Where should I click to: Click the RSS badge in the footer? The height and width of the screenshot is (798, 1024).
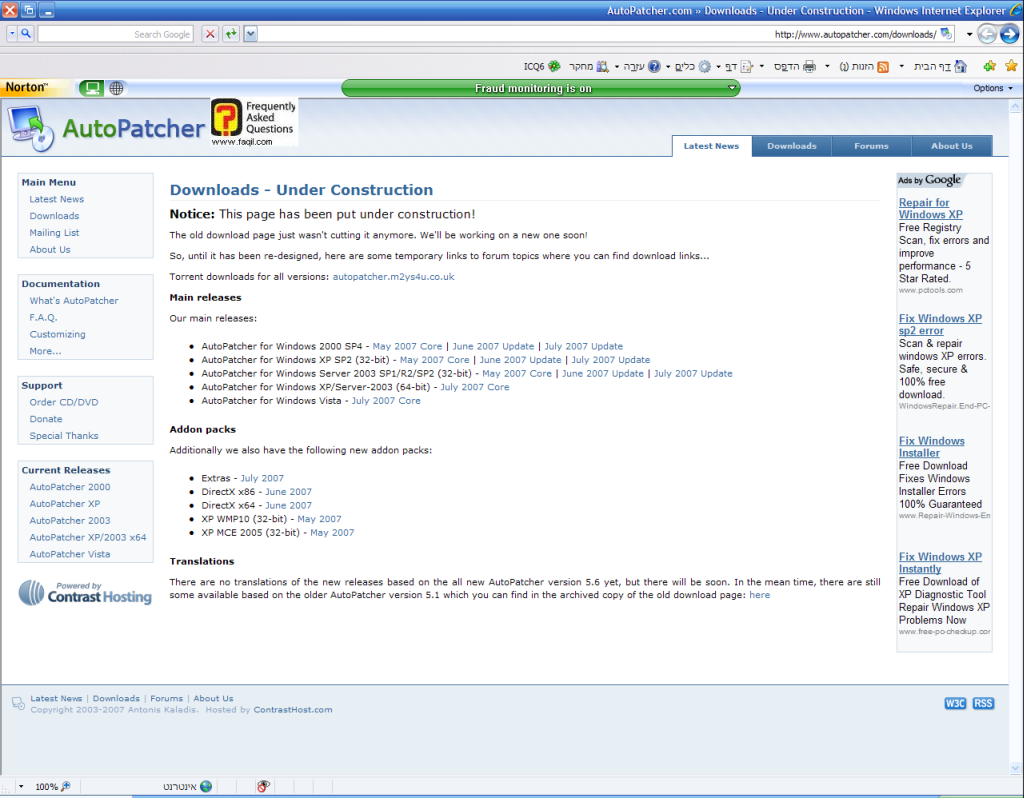(x=983, y=703)
